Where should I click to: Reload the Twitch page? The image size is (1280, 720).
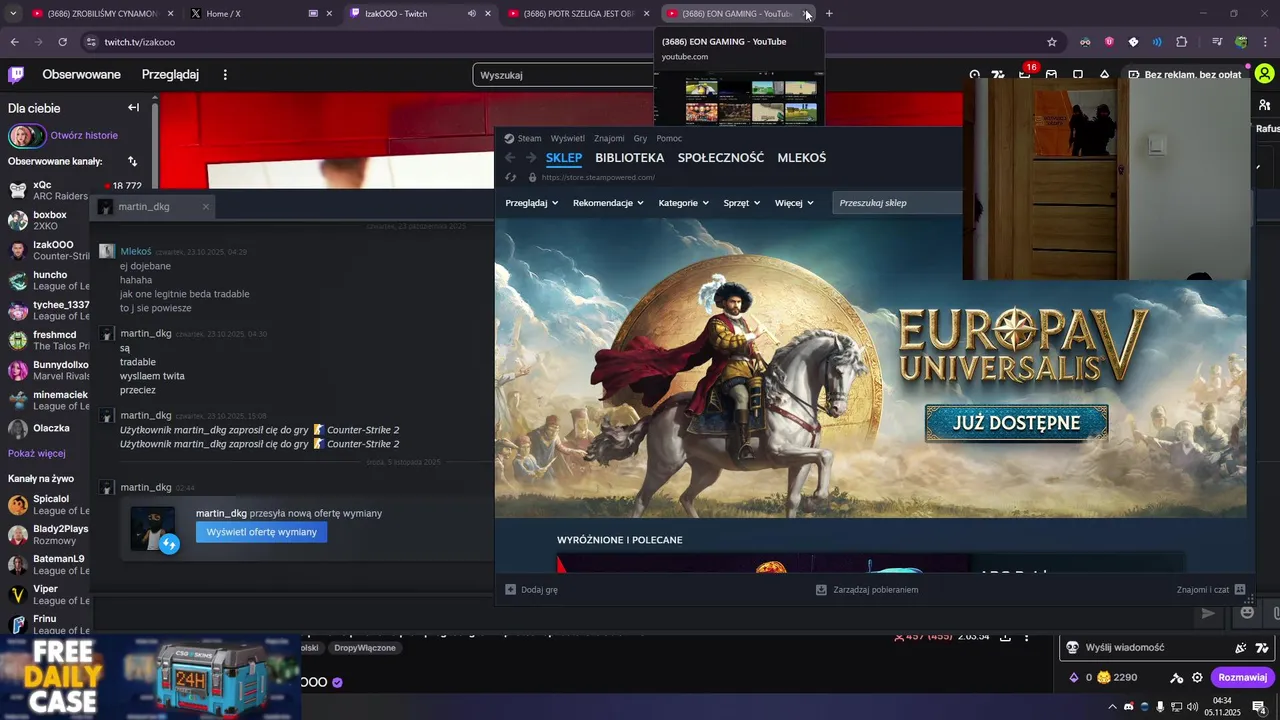tap(62, 42)
